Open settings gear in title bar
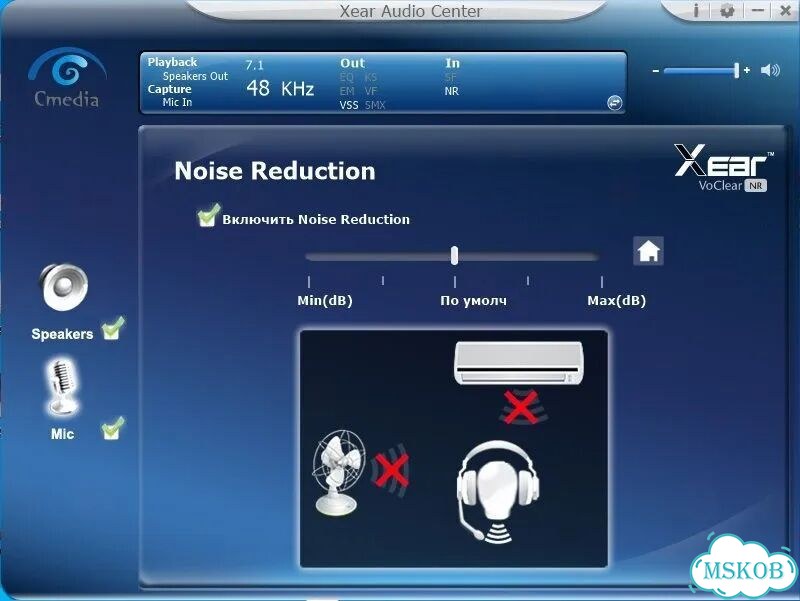The image size is (800, 601). pos(727,10)
